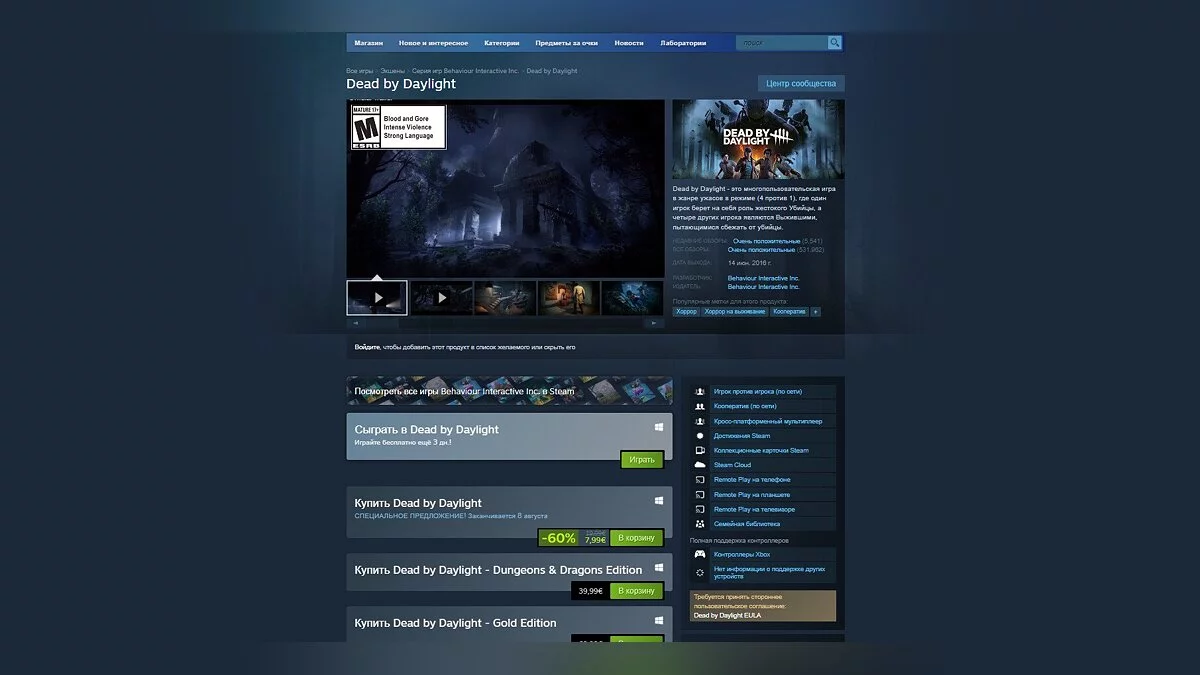This screenshot has height=675, width=1200.
Task: Click the online co-op icon
Action: click(700, 407)
